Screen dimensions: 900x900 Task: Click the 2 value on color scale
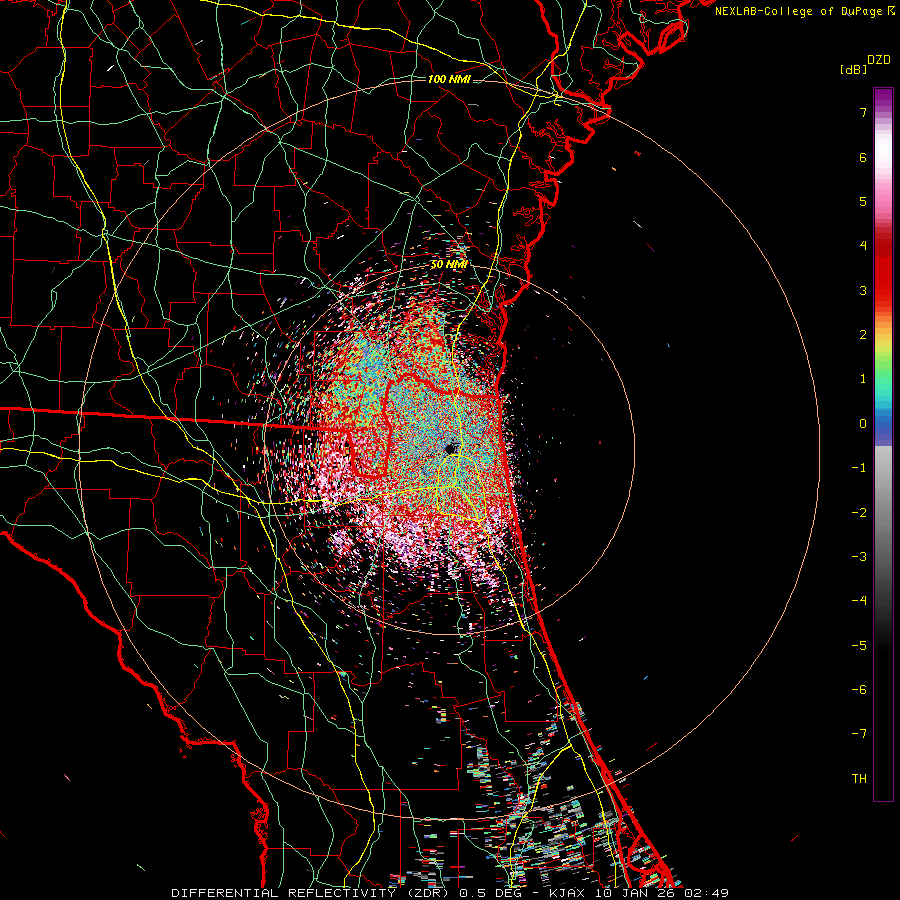click(863, 335)
